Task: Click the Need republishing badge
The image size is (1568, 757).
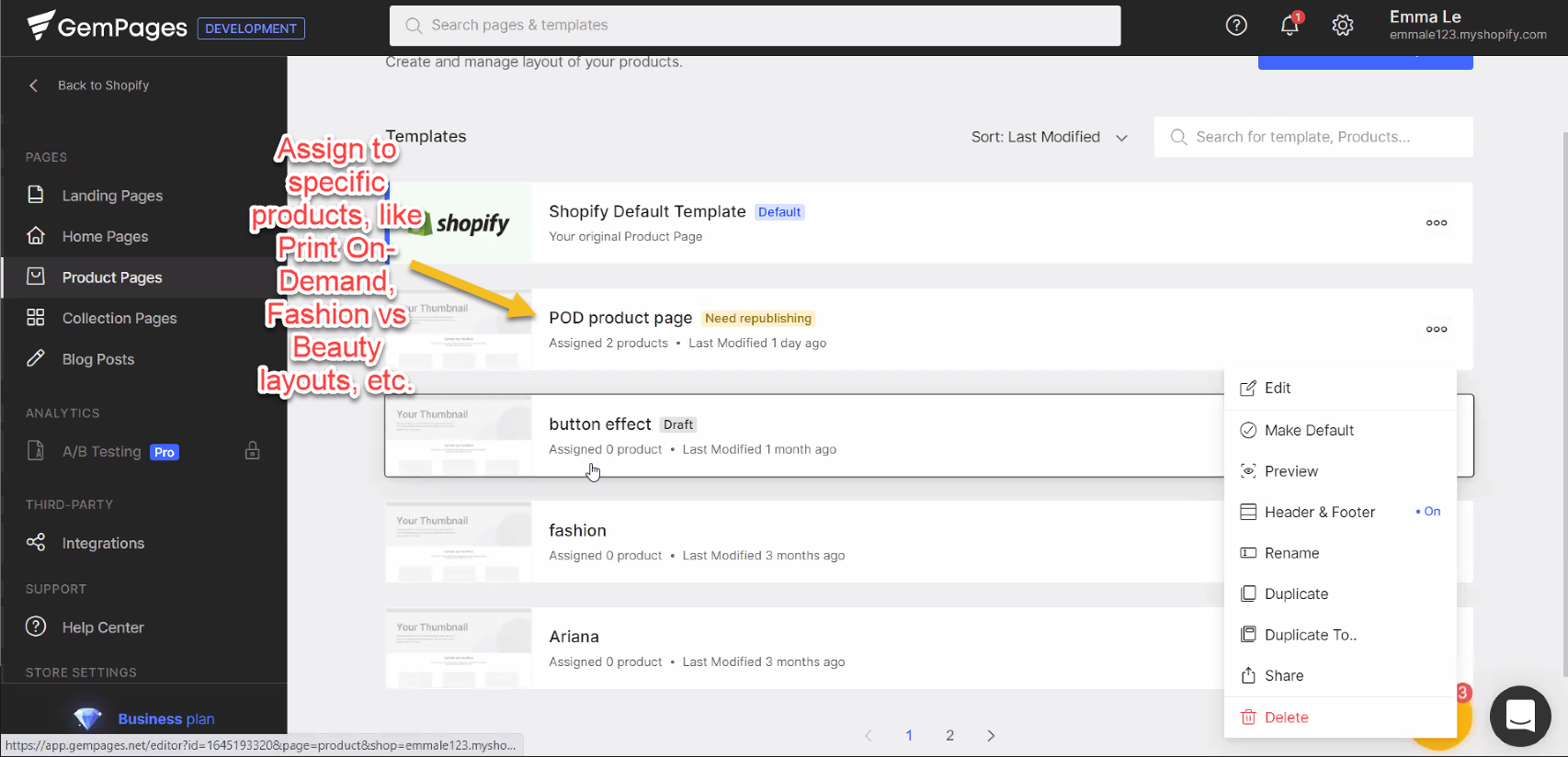Action: [x=758, y=319]
